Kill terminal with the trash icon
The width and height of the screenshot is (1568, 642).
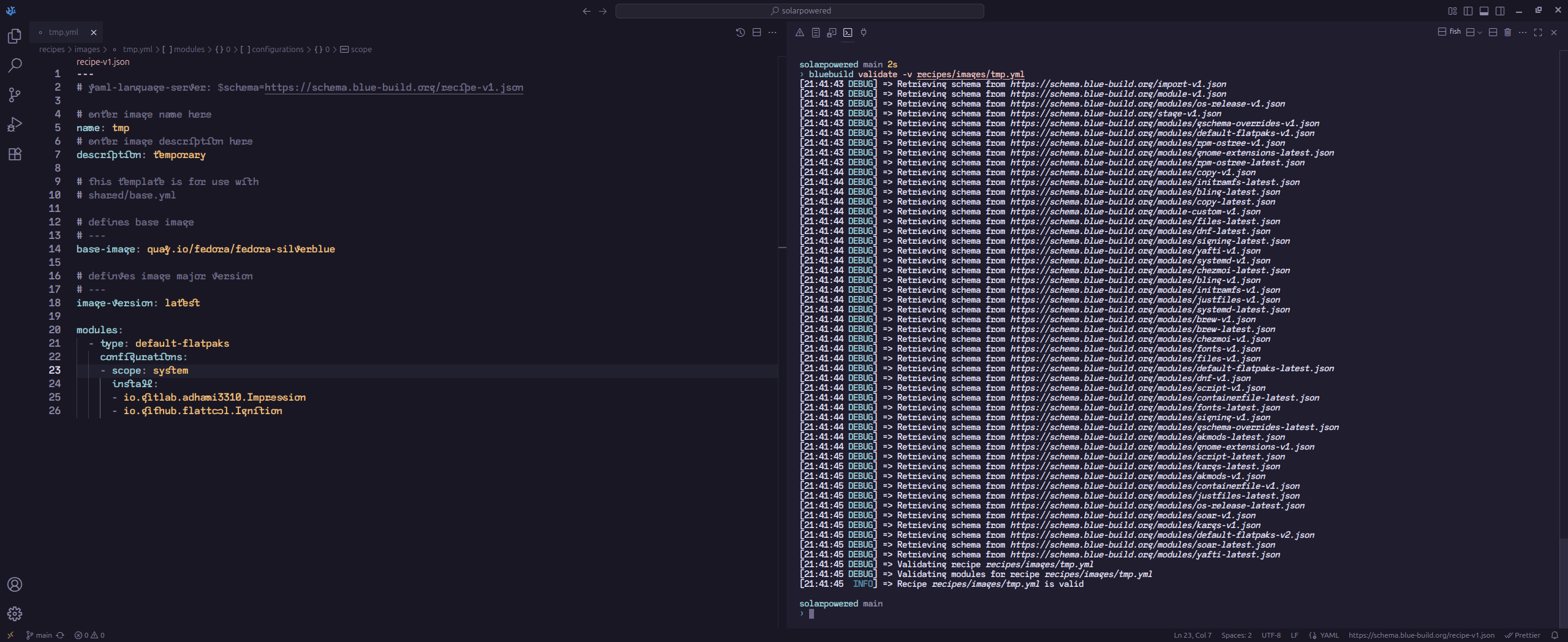click(1508, 32)
